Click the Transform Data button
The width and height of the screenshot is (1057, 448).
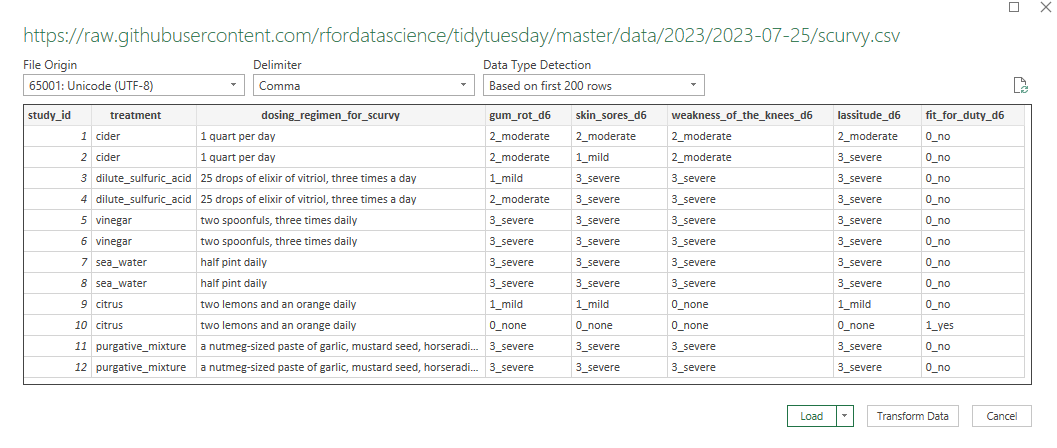tap(912, 416)
